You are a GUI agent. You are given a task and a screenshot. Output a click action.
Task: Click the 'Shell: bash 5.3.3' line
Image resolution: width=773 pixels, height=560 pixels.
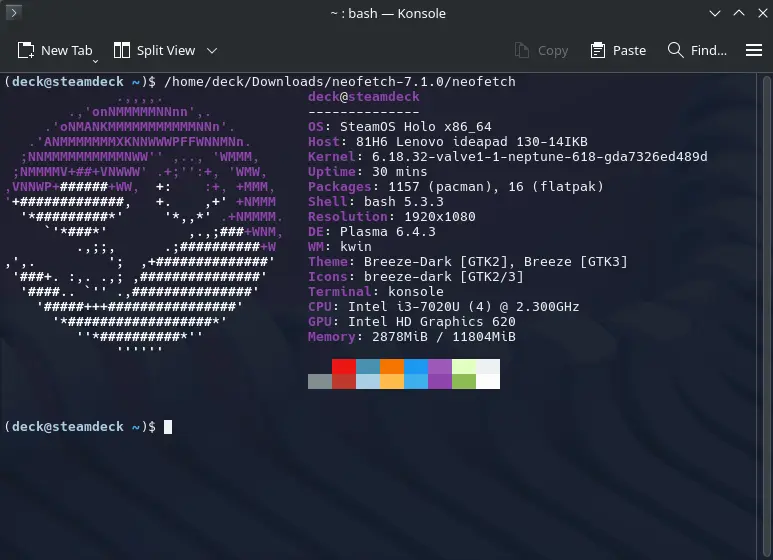click(376, 202)
